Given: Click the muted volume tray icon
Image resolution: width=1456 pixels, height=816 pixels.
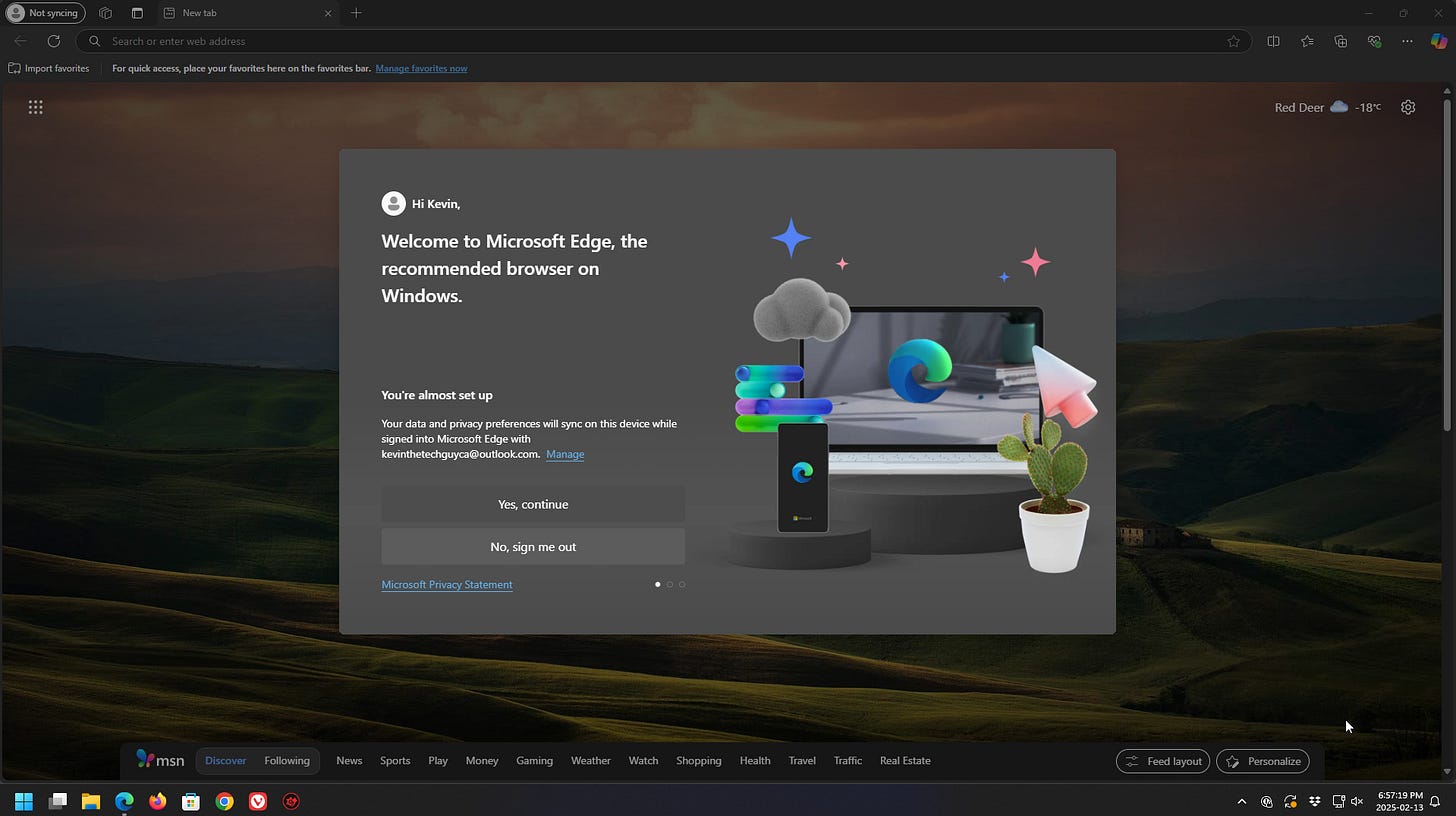Looking at the screenshot, I should 1358,801.
